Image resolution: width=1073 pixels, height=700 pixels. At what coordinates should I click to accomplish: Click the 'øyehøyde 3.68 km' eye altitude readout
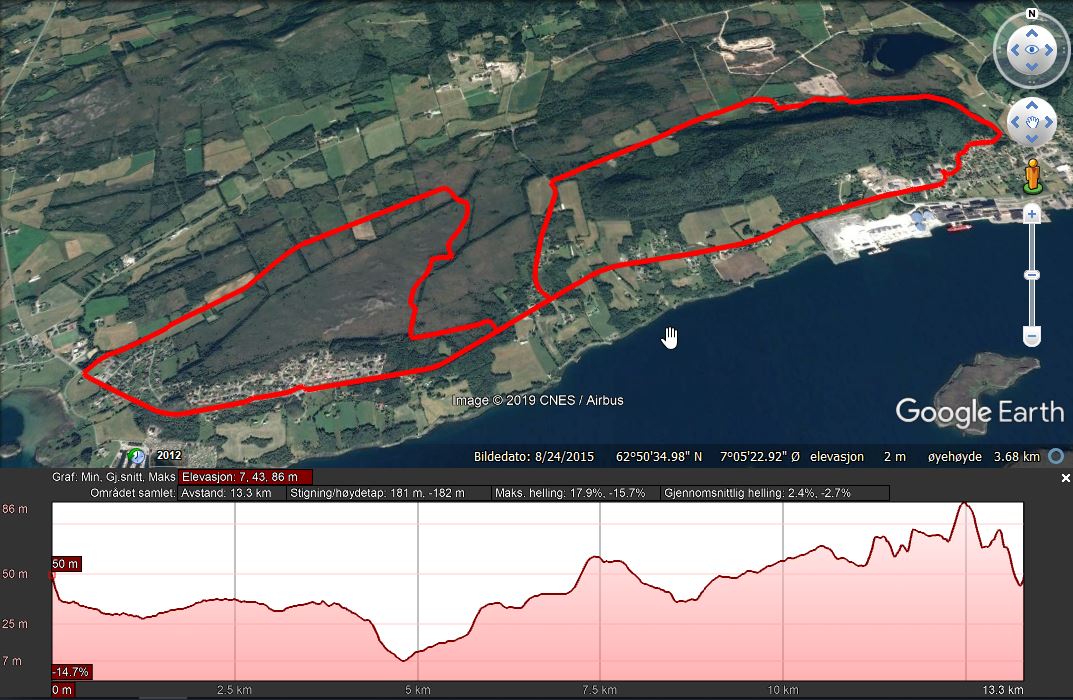pyautogui.click(x=983, y=456)
